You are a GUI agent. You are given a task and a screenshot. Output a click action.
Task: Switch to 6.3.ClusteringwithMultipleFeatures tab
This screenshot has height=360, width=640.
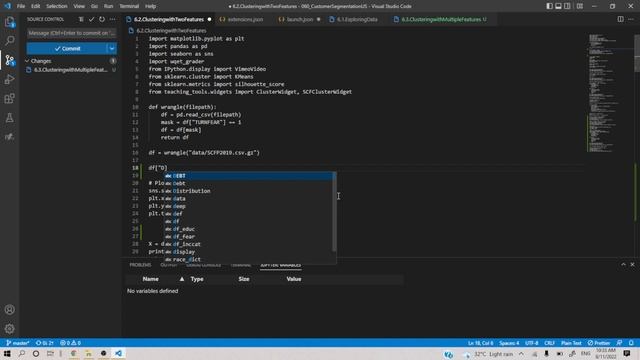[444, 19]
